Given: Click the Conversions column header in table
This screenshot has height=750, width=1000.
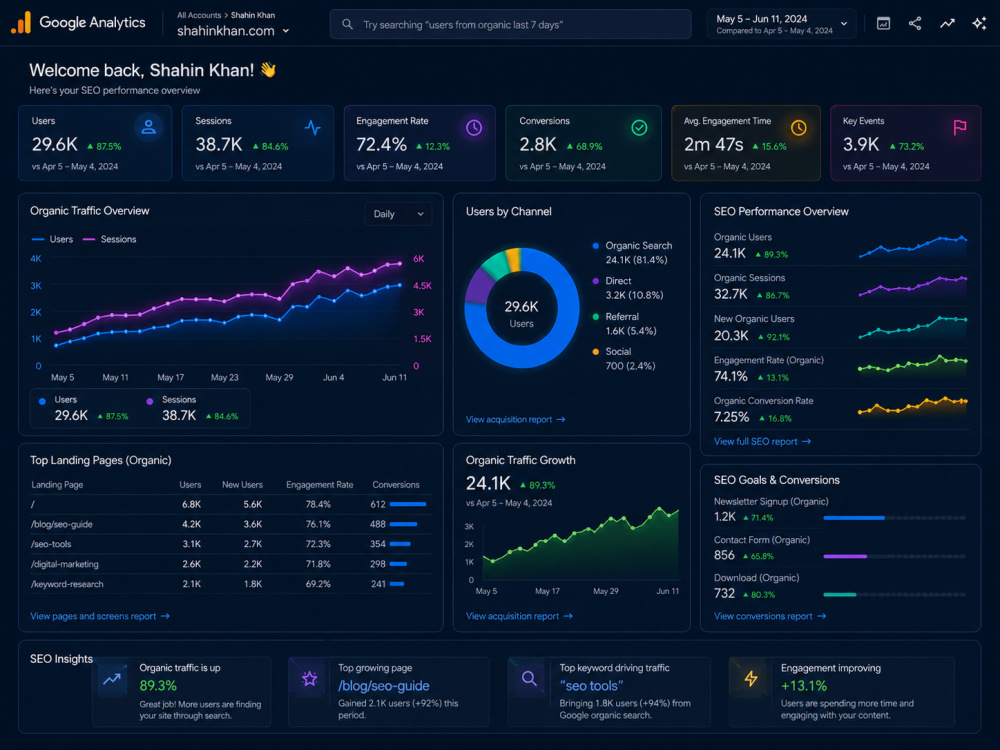Looking at the screenshot, I should pyautogui.click(x=396, y=485).
